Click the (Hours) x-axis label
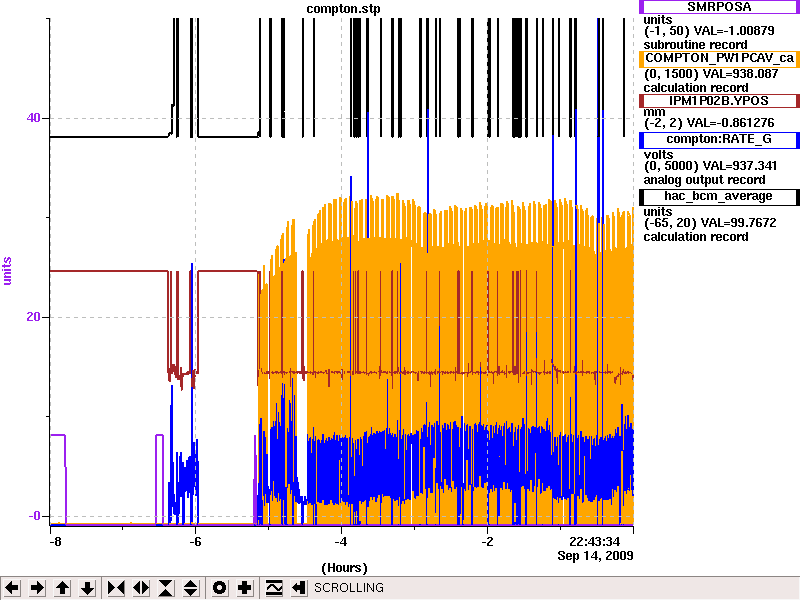The height and width of the screenshot is (600, 800). [344, 568]
